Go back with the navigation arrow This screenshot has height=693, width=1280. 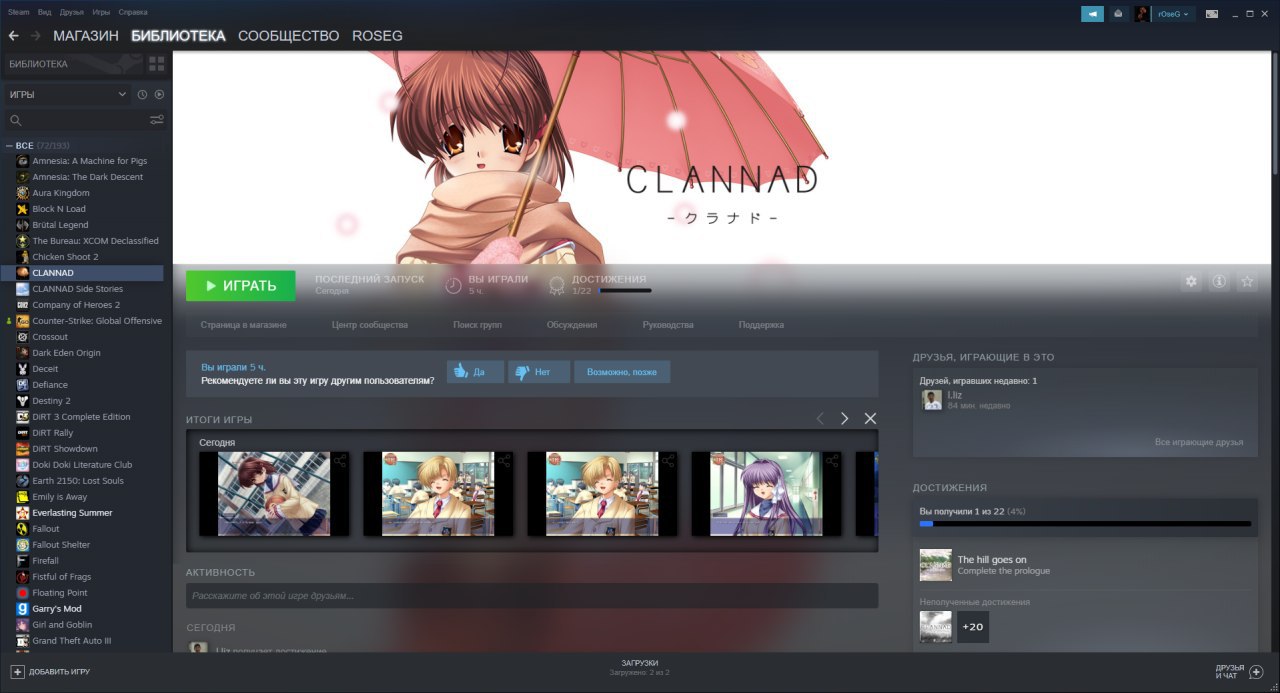(13, 36)
